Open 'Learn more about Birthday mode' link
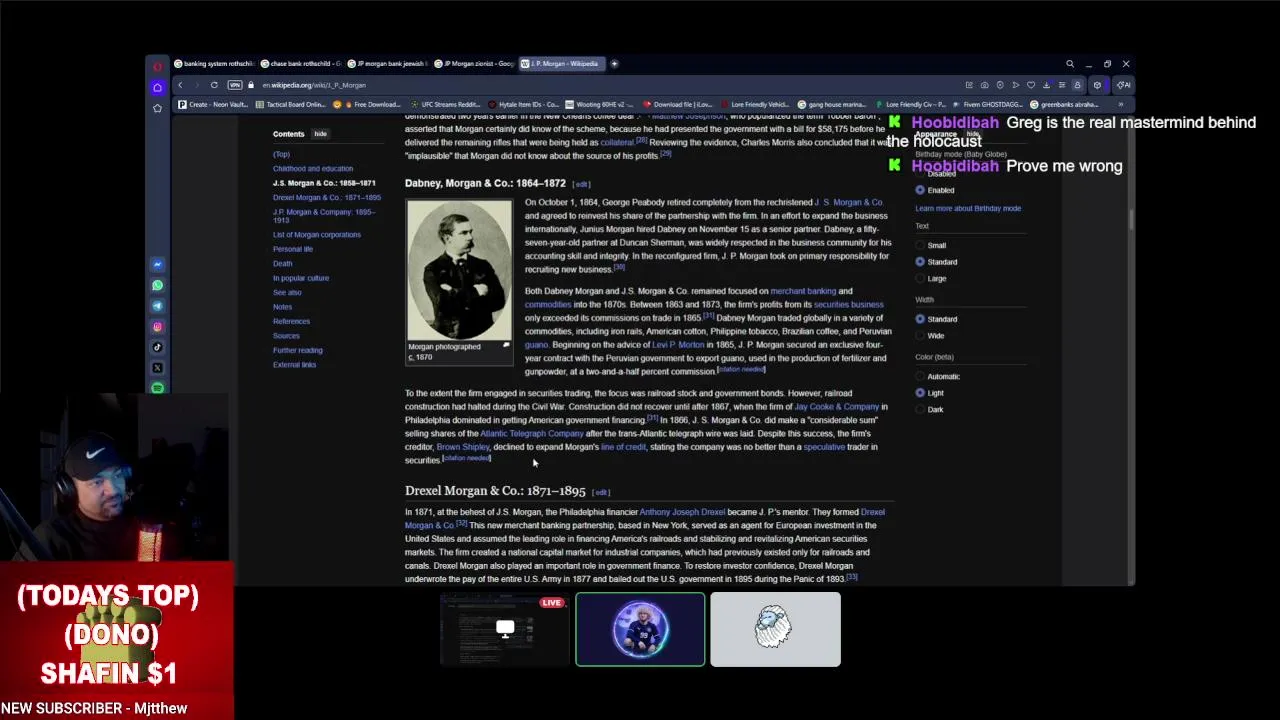The image size is (1280, 720). (x=968, y=209)
